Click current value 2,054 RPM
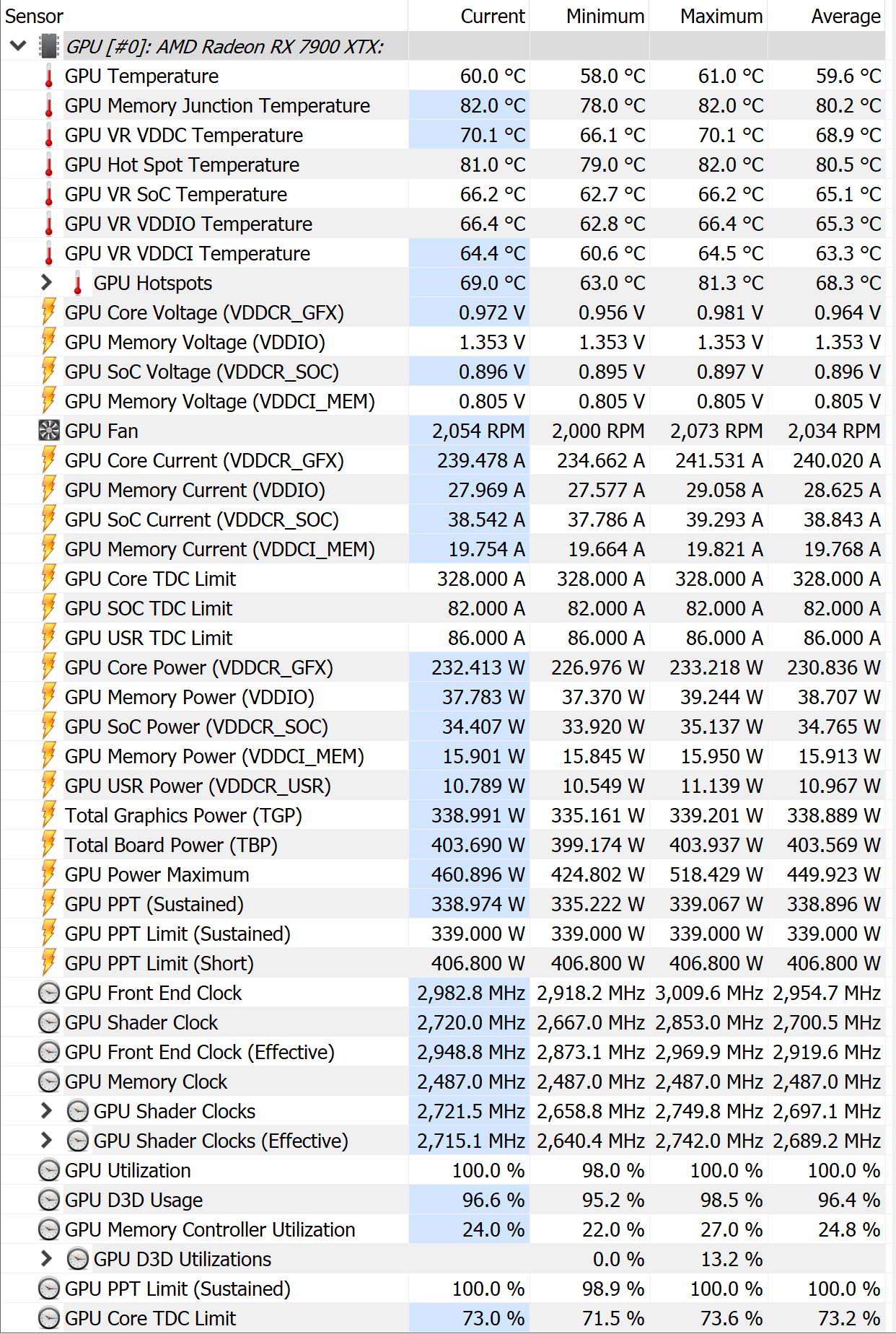The image size is (896, 1334). click(x=478, y=431)
